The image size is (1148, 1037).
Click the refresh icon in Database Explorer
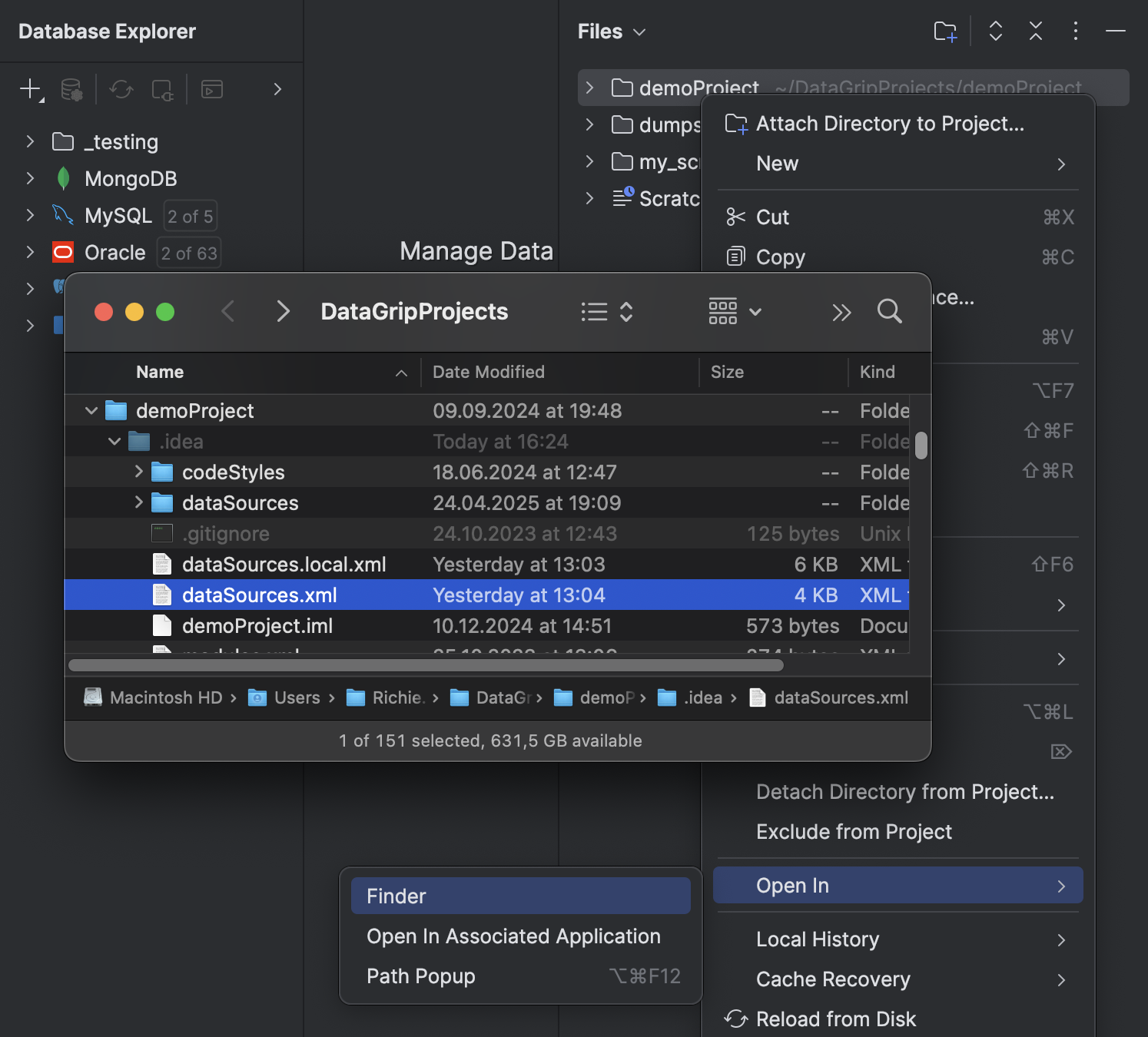tap(121, 89)
